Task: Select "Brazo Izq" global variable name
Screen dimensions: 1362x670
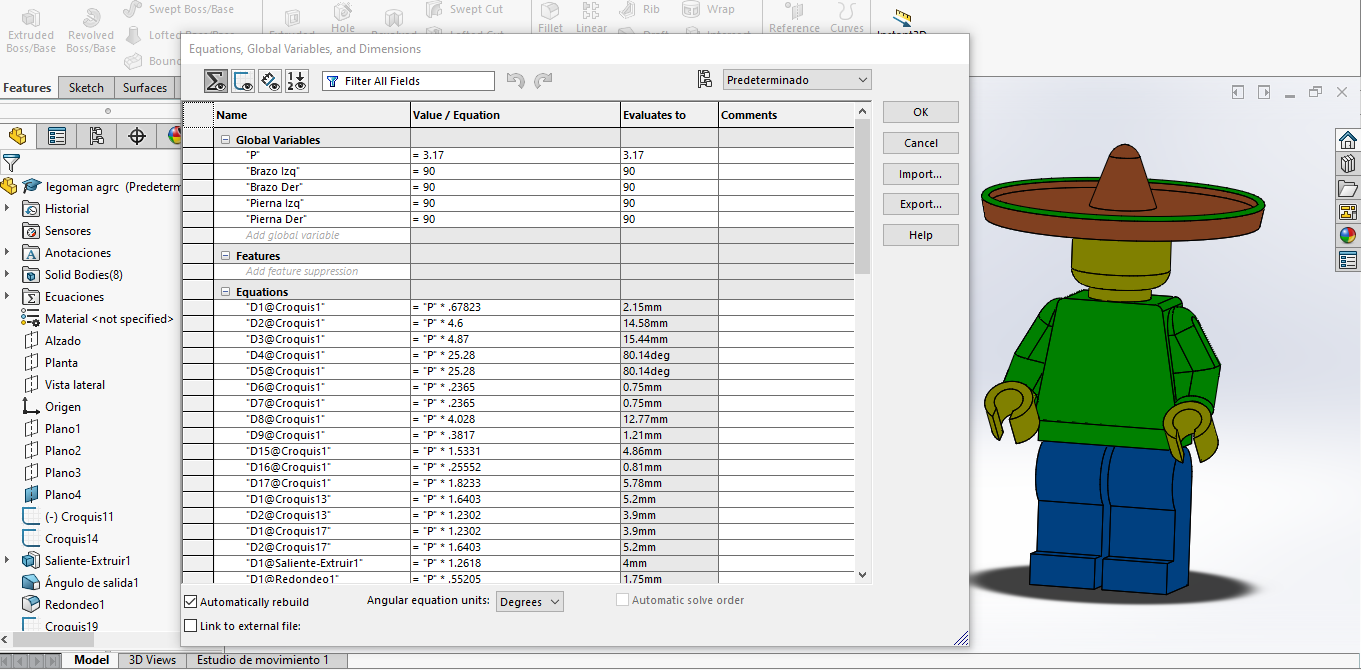Action: 272,171
